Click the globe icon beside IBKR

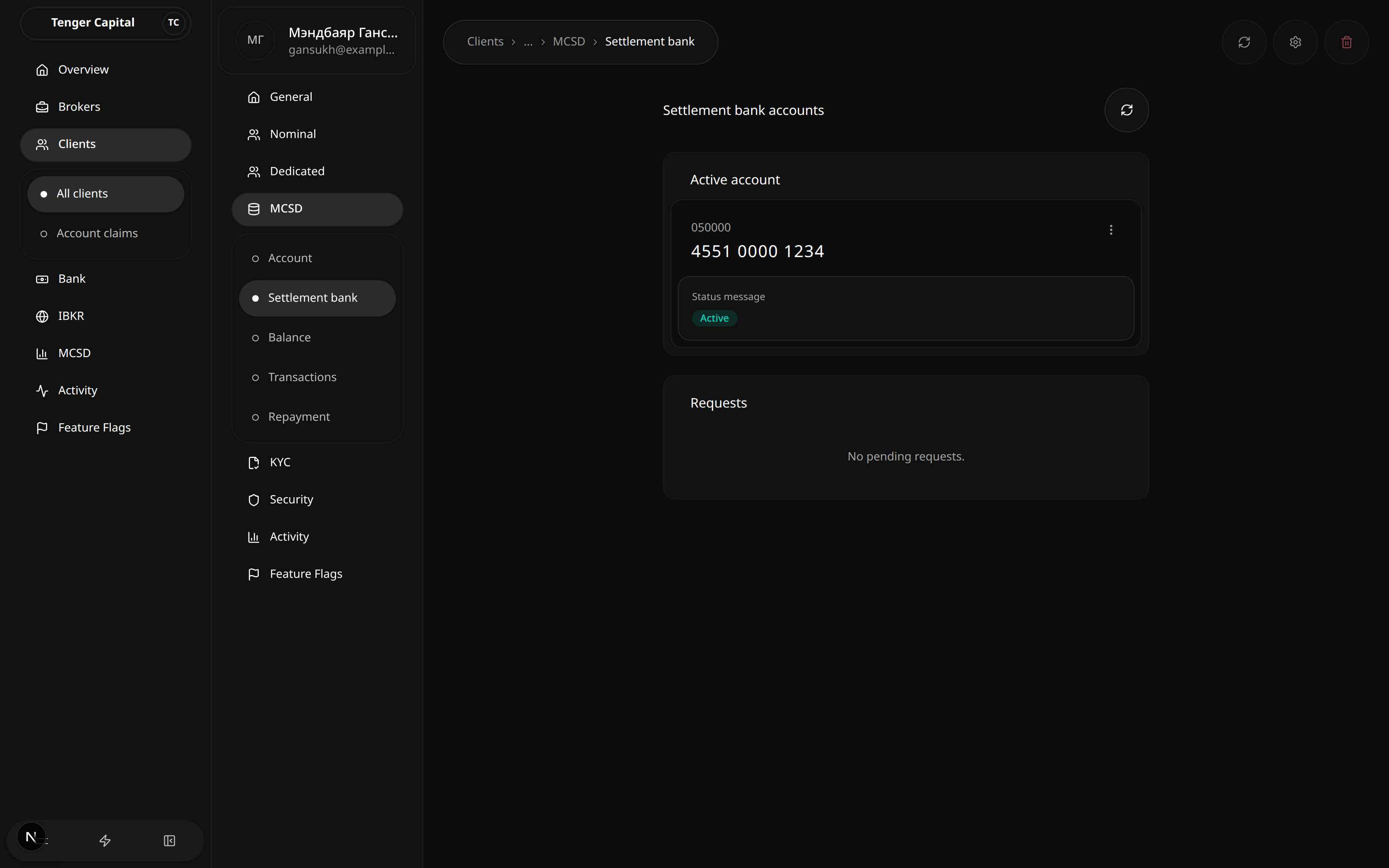point(42,316)
